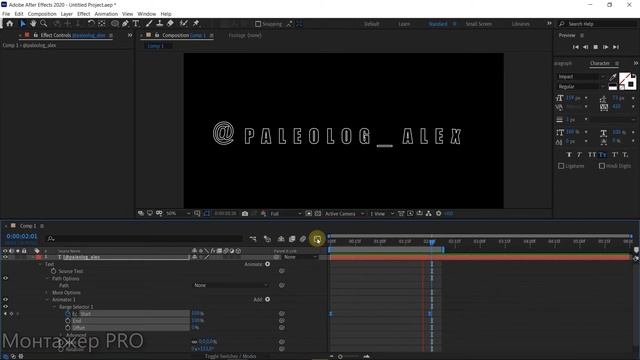Open the Animation menu

[x=106, y=14]
